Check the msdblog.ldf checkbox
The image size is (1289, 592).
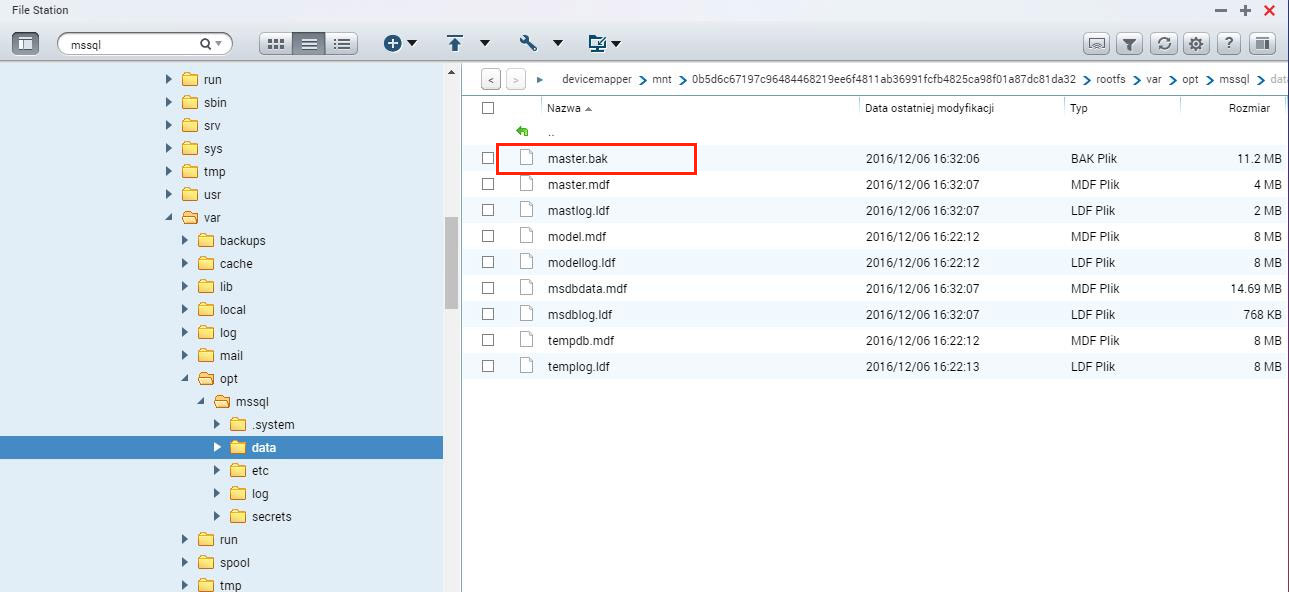(x=488, y=314)
